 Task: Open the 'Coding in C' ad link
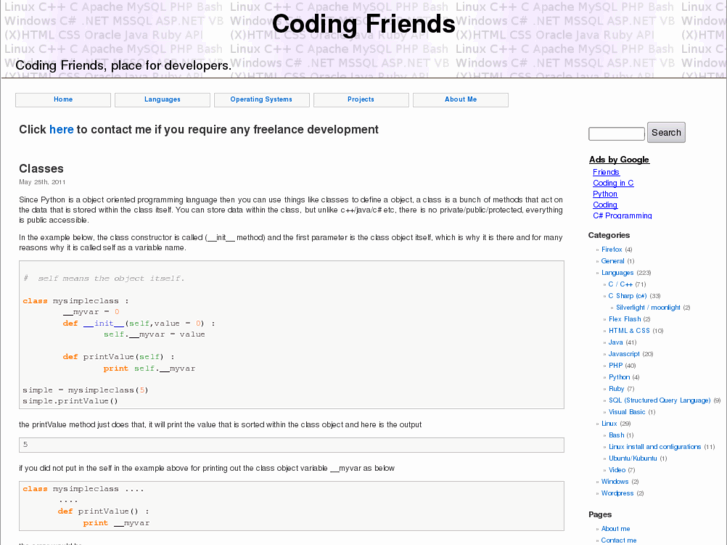(613, 183)
